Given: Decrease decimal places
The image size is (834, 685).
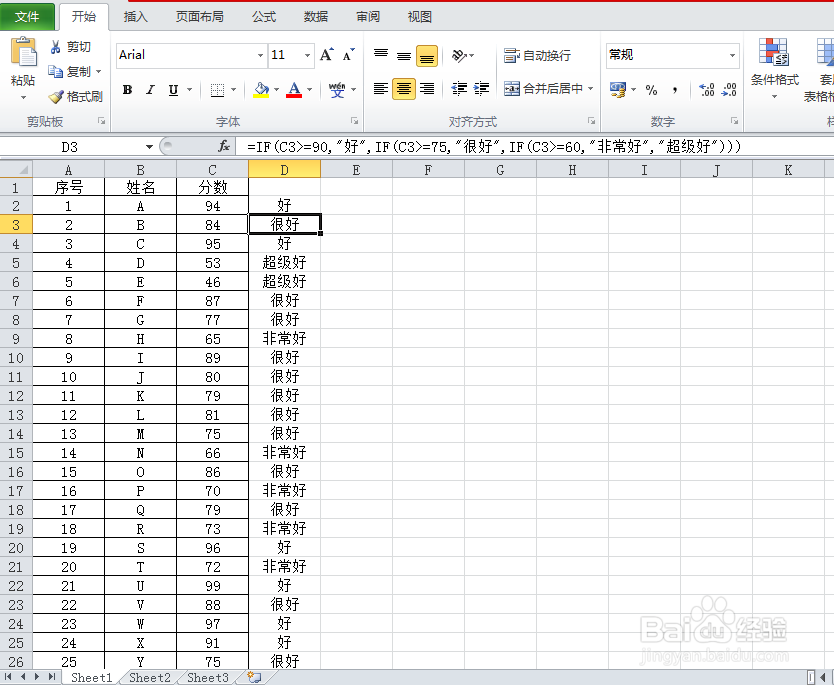Looking at the screenshot, I should pos(729,90).
